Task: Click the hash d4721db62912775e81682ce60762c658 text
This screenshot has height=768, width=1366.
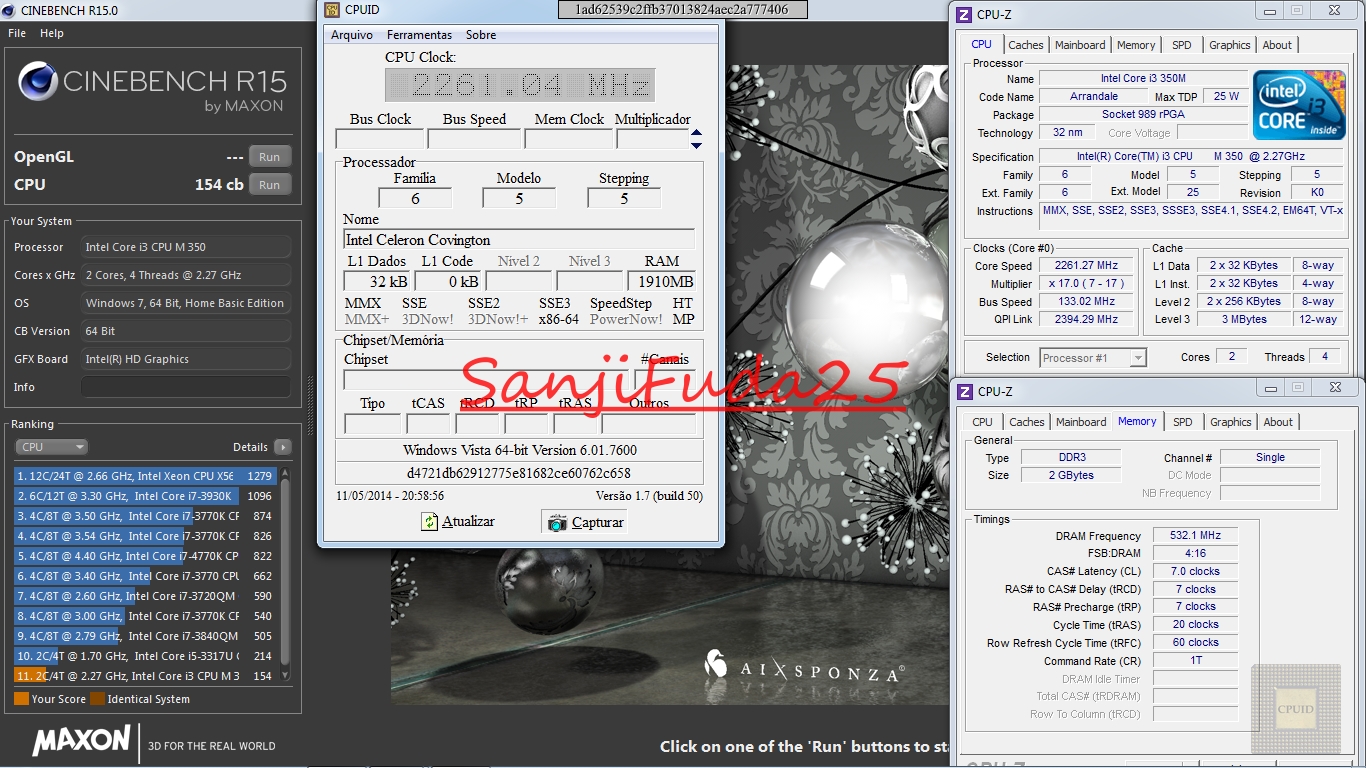Action: point(519,473)
